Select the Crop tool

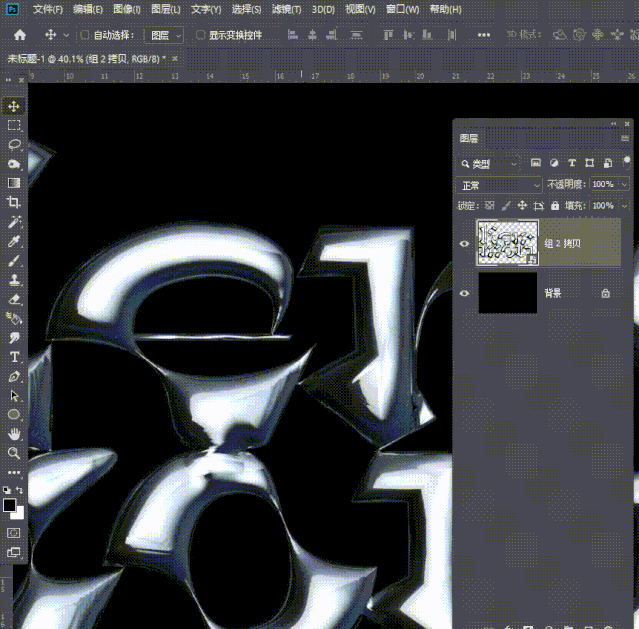14,202
